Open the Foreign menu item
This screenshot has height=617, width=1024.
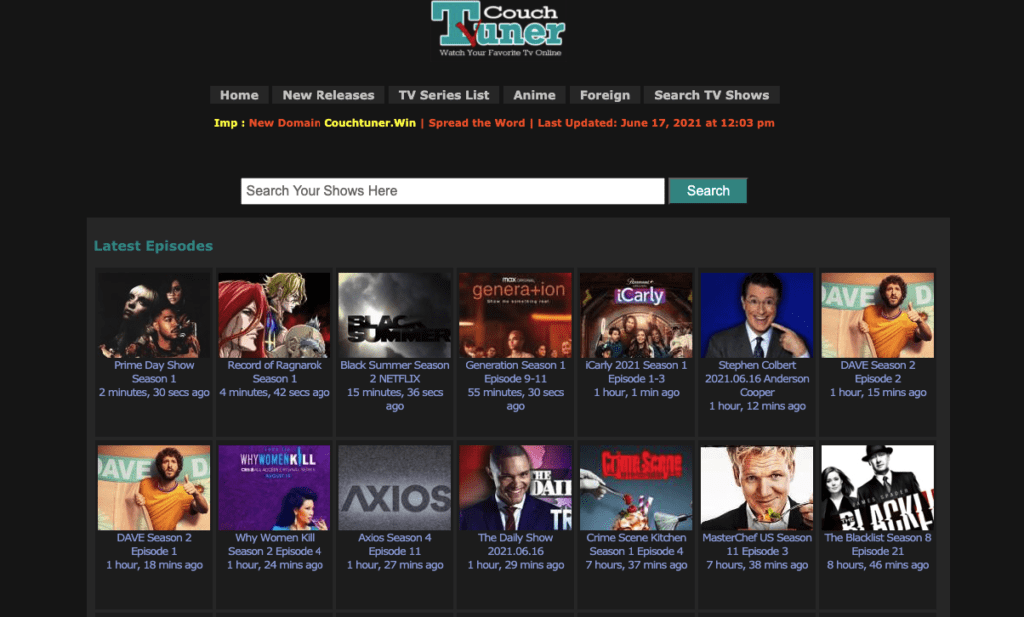(605, 95)
